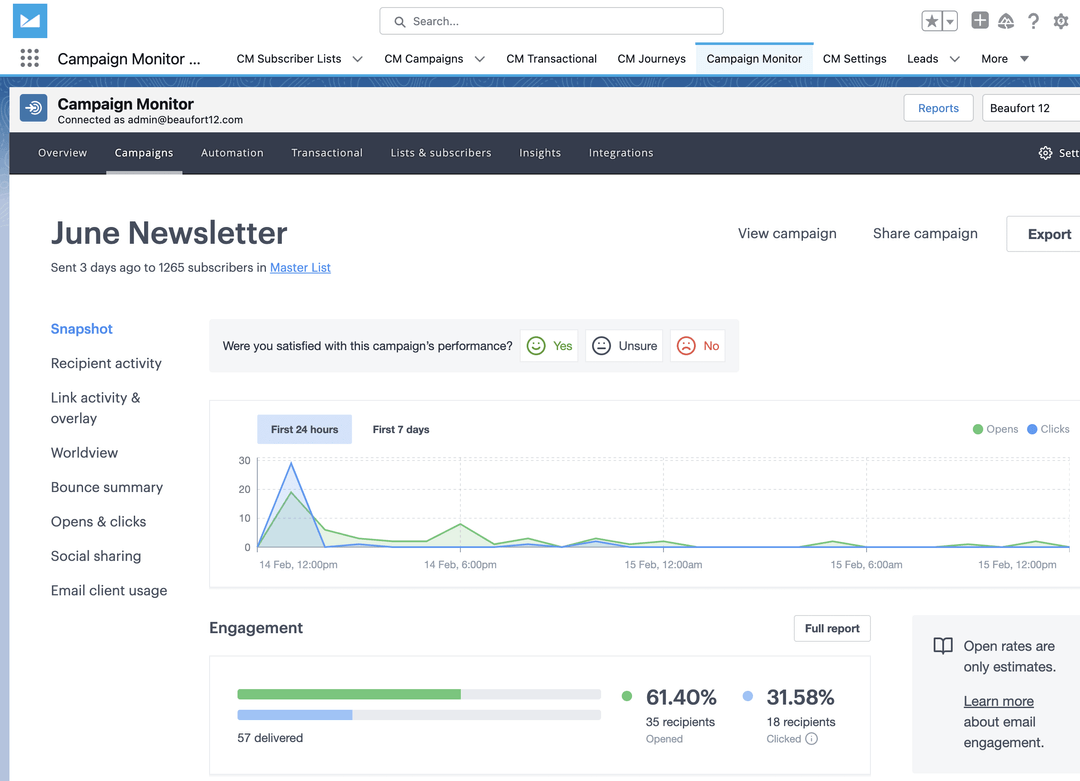Click the green Opened progress bar
Screen dimensions: 1080x781
click(x=348, y=693)
